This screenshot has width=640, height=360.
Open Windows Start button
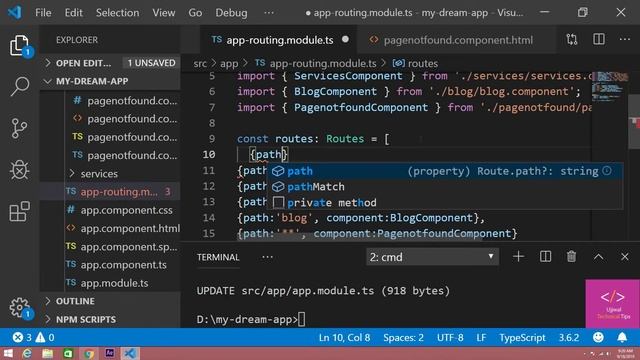(7, 353)
